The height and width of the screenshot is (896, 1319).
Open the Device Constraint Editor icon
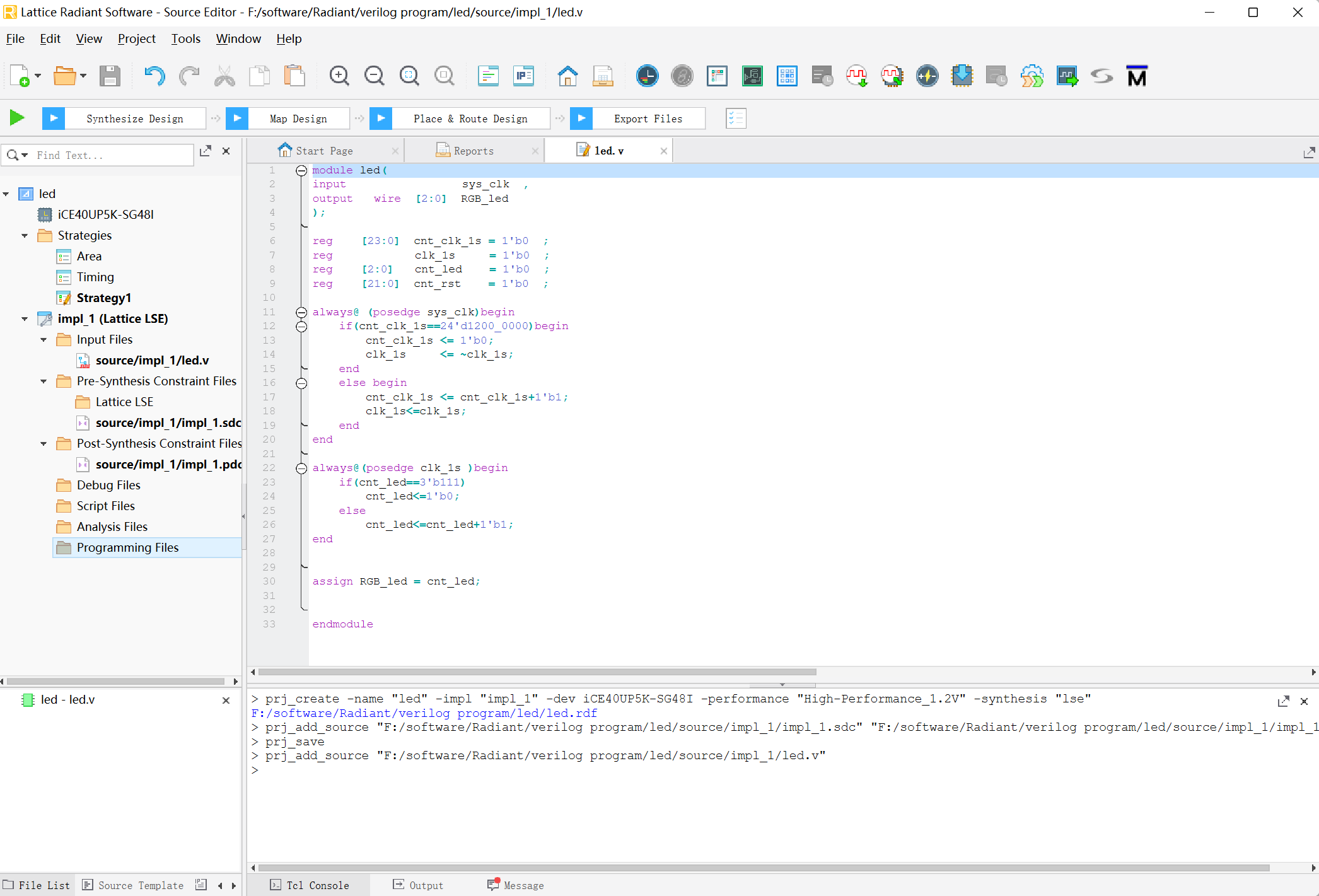tap(718, 76)
